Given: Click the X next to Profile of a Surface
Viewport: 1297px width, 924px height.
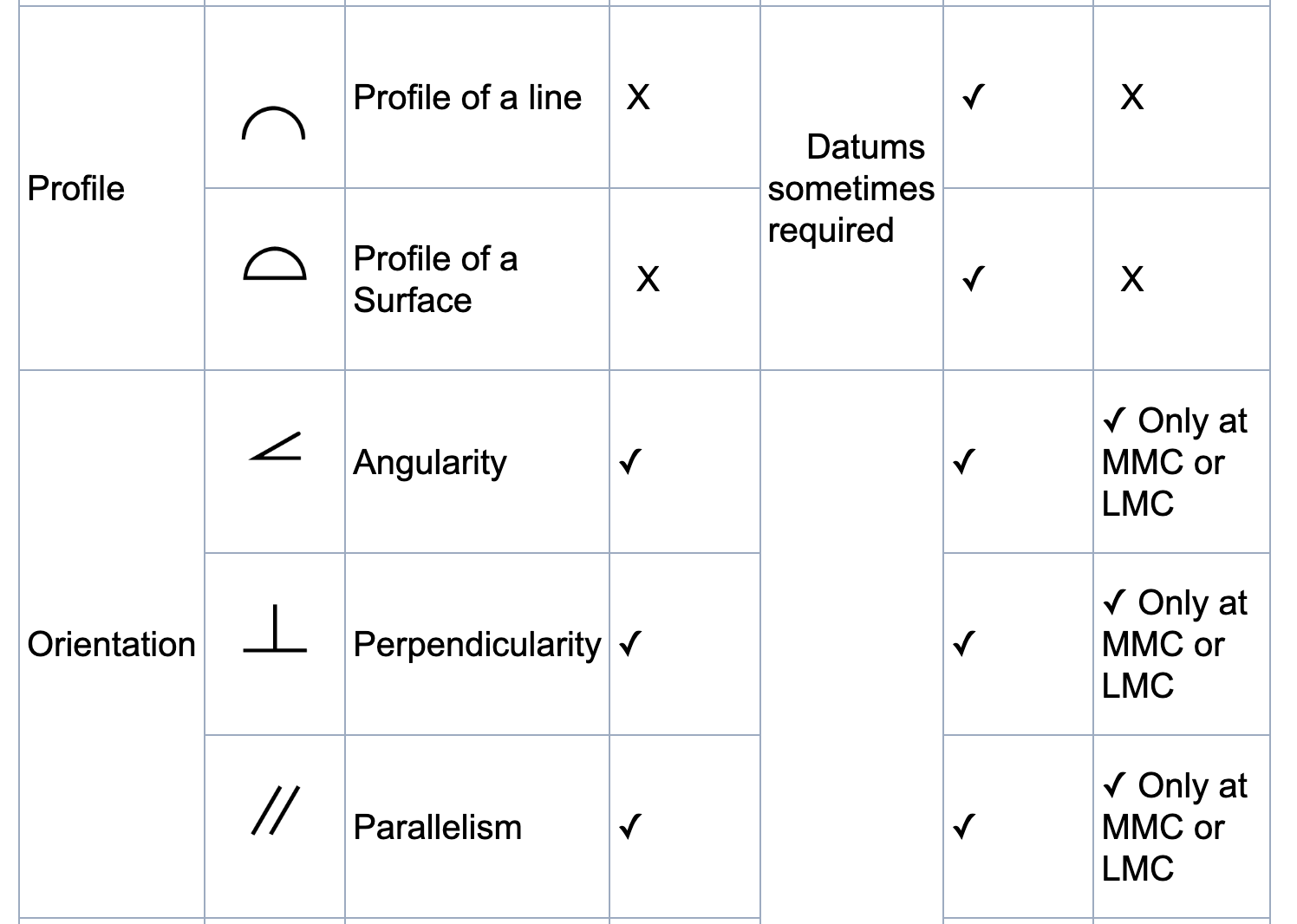Looking at the screenshot, I should [x=648, y=279].
